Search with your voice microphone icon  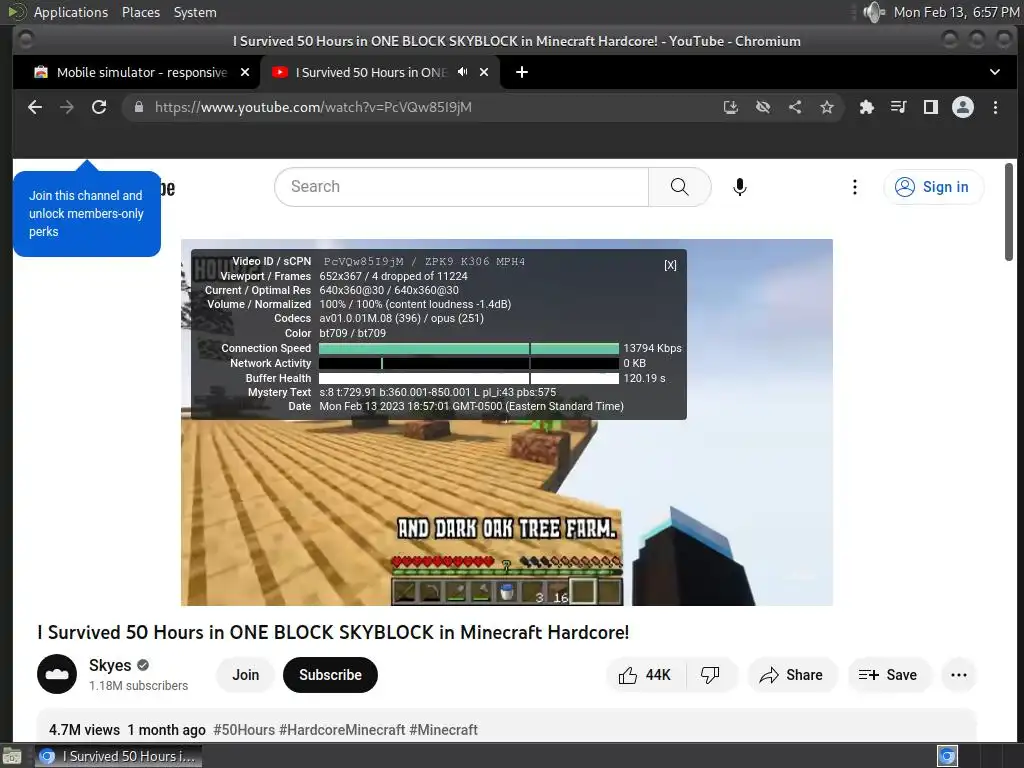[x=739, y=187]
